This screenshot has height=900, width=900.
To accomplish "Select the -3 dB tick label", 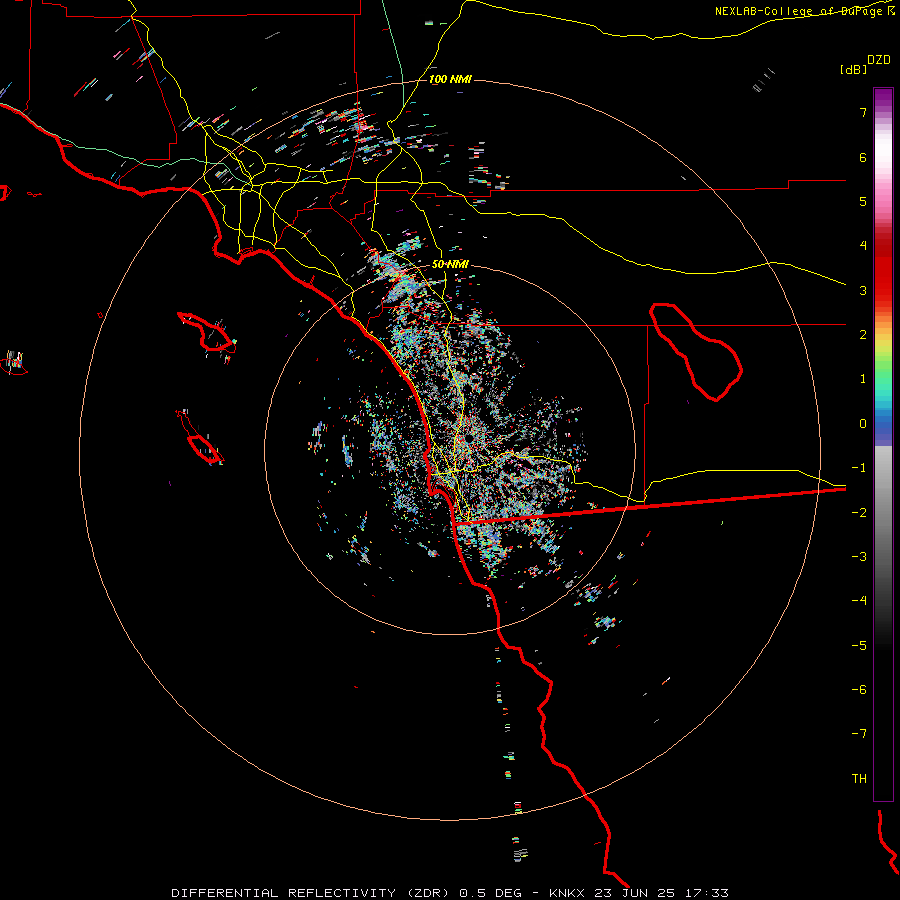I will (x=859, y=557).
